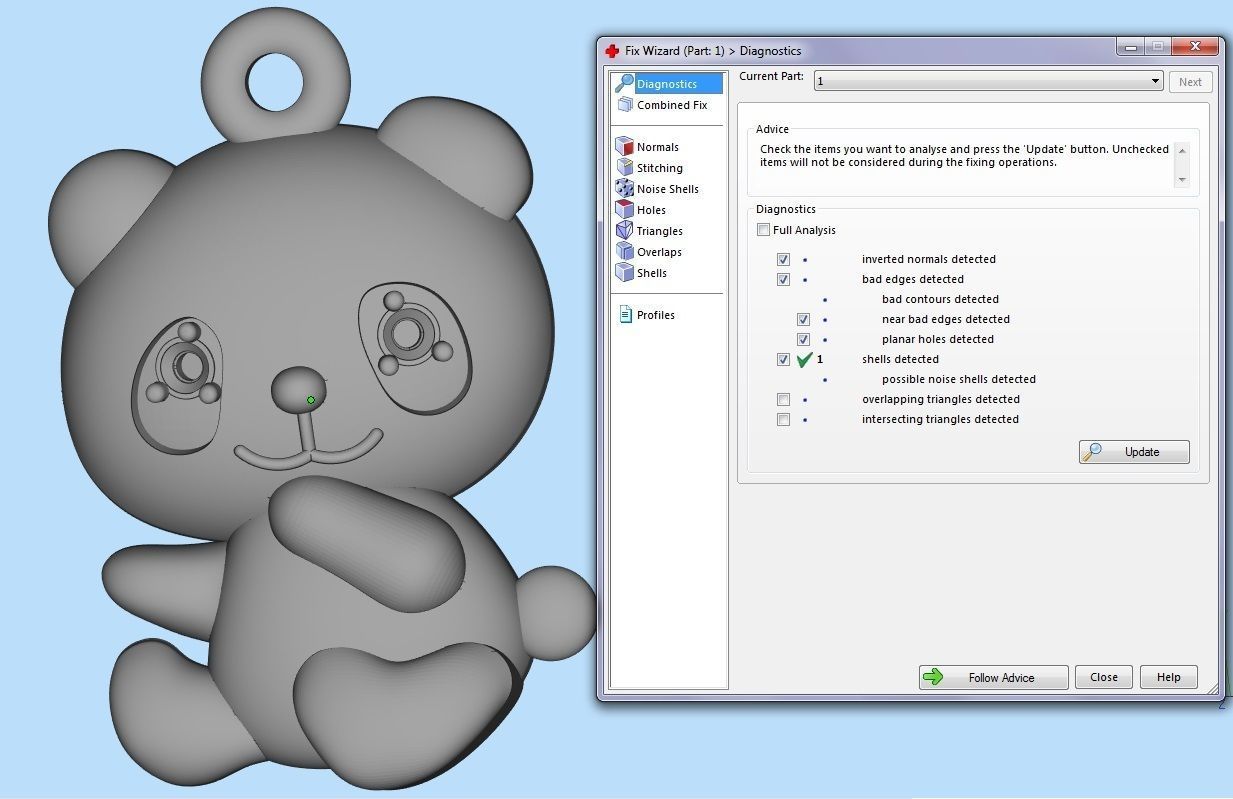Screen dimensions: 1233x799
Task: Open the Current Part dropdown
Action: pos(989,82)
